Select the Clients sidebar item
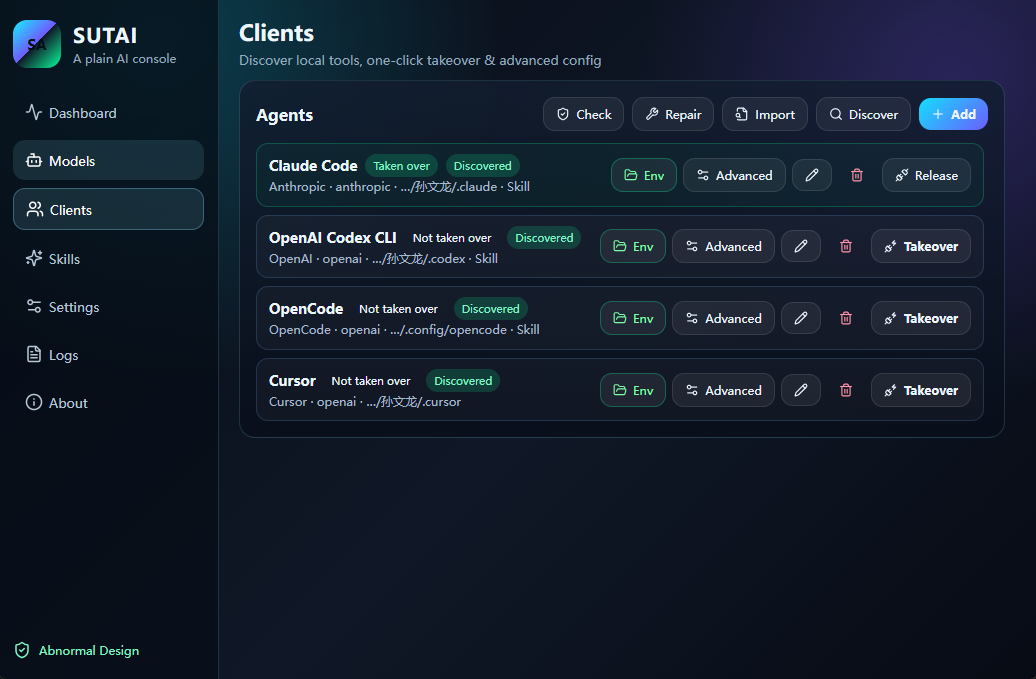1036x679 pixels. coord(108,209)
